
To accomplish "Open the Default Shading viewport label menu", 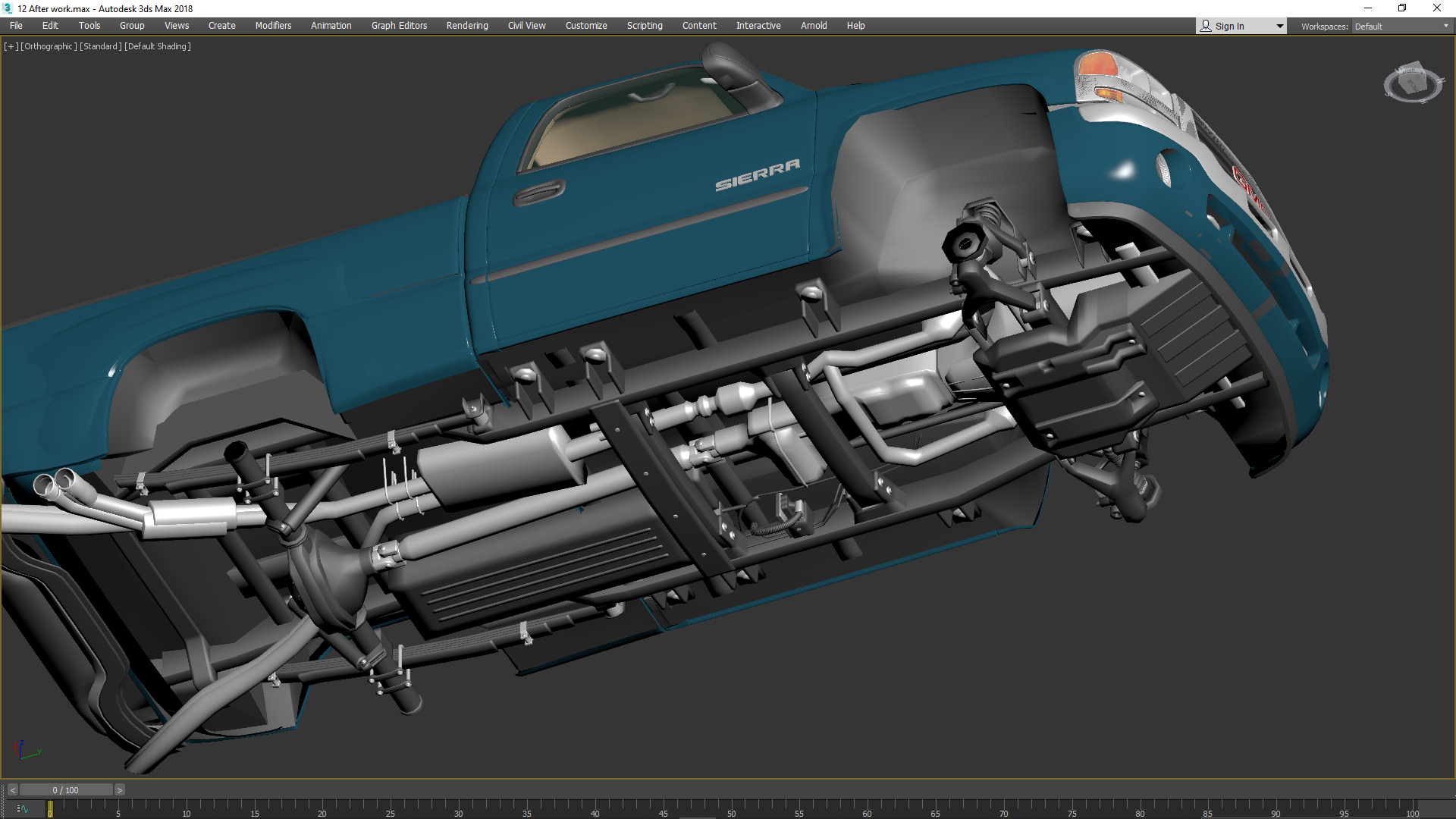I will point(157,46).
